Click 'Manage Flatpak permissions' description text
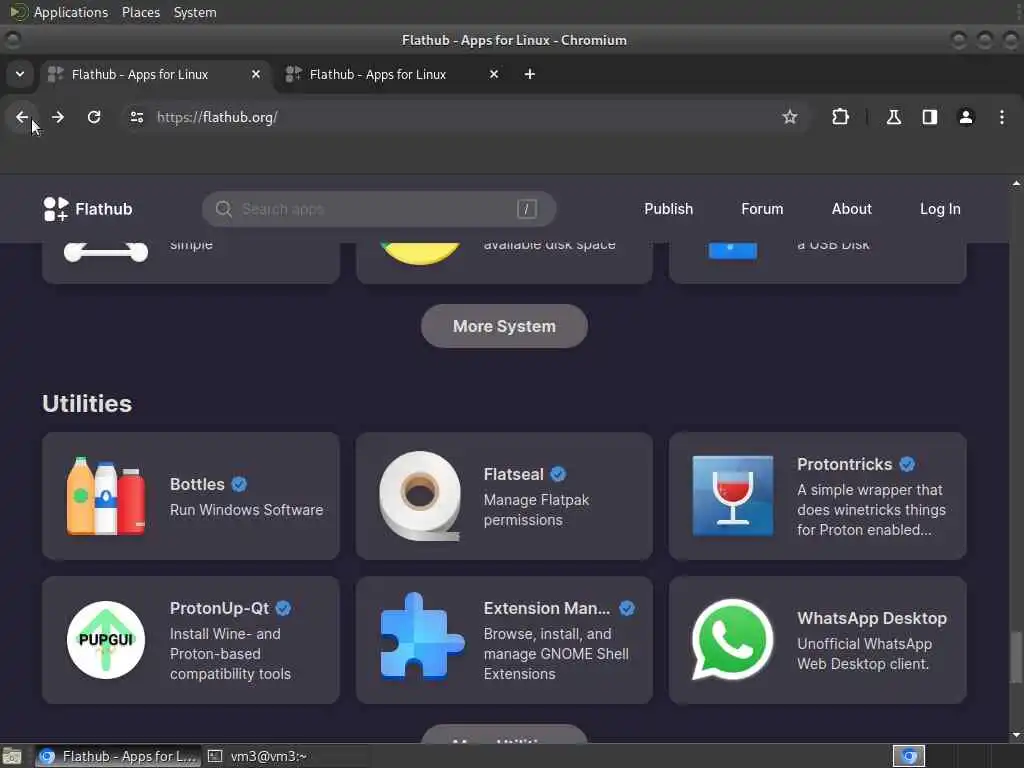The height and width of the screenshot is (768, 1024). tap(536, 510)
